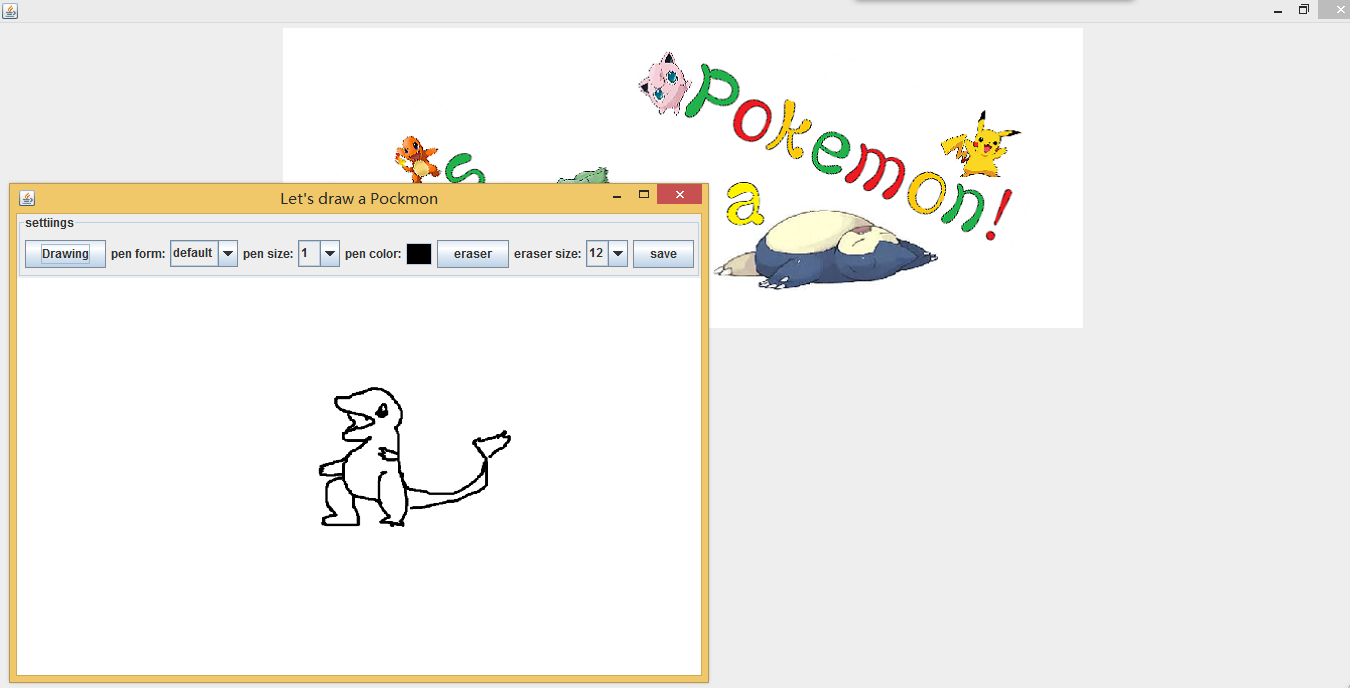Click the Charmander image in banner
This screenshot has height=694, width=1350.
click(x=417, y=160)
